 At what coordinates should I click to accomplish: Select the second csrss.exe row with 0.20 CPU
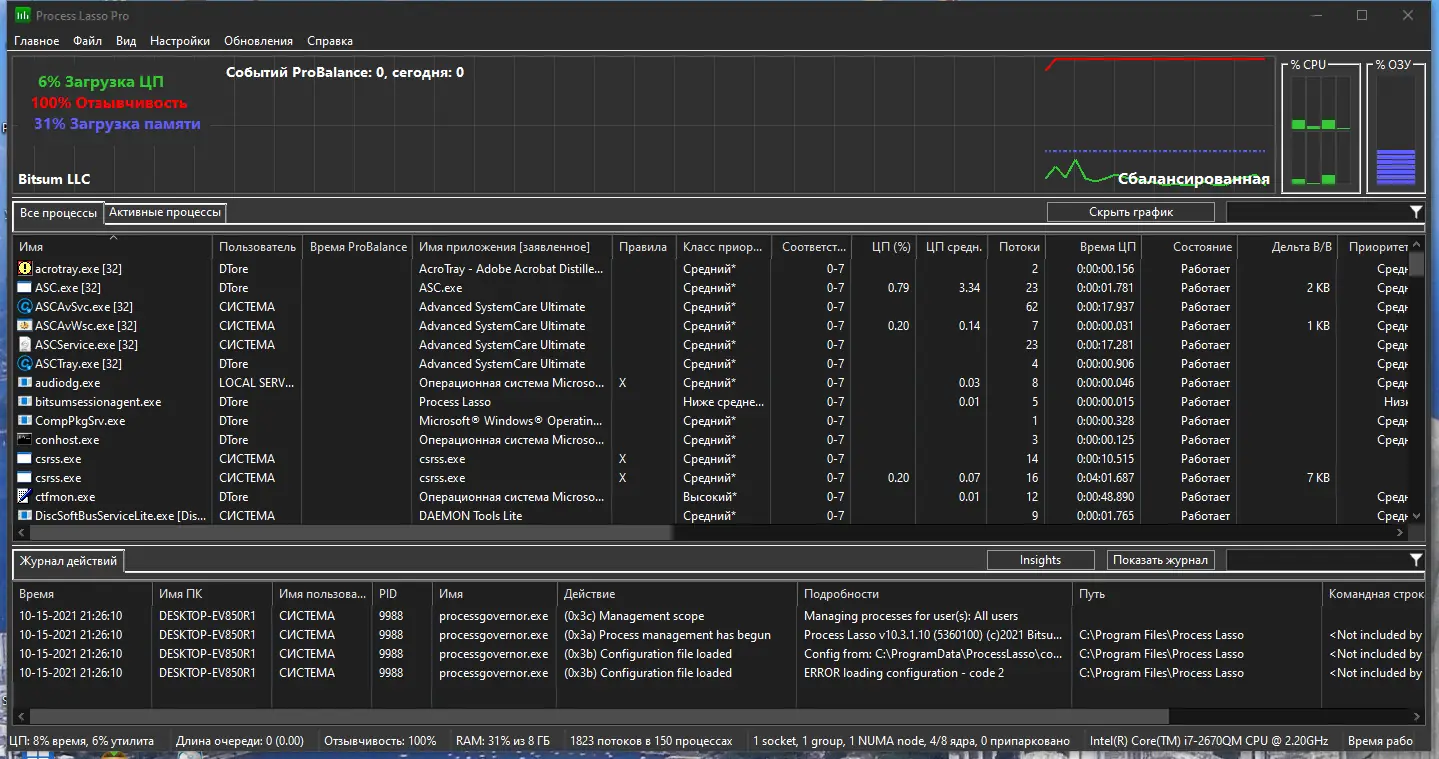coord(711,478)
